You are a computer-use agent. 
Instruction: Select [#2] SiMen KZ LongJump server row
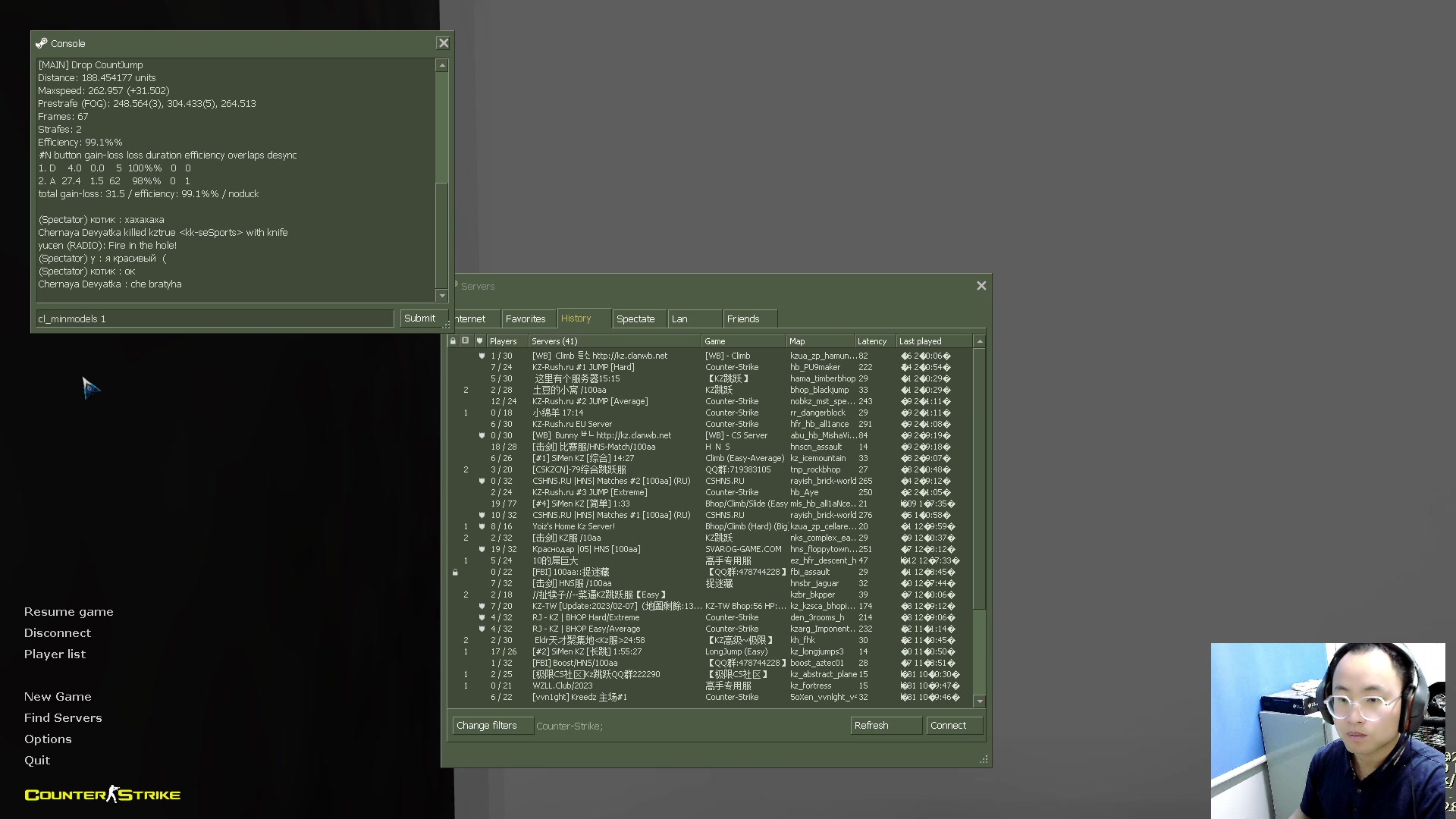[711, 651]
